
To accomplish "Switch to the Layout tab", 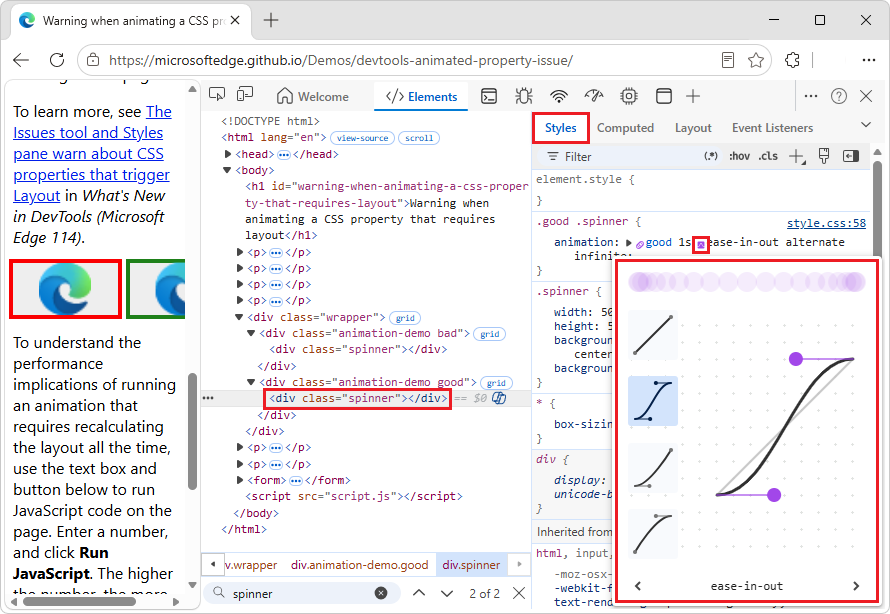I will click(x=693, y=128).
